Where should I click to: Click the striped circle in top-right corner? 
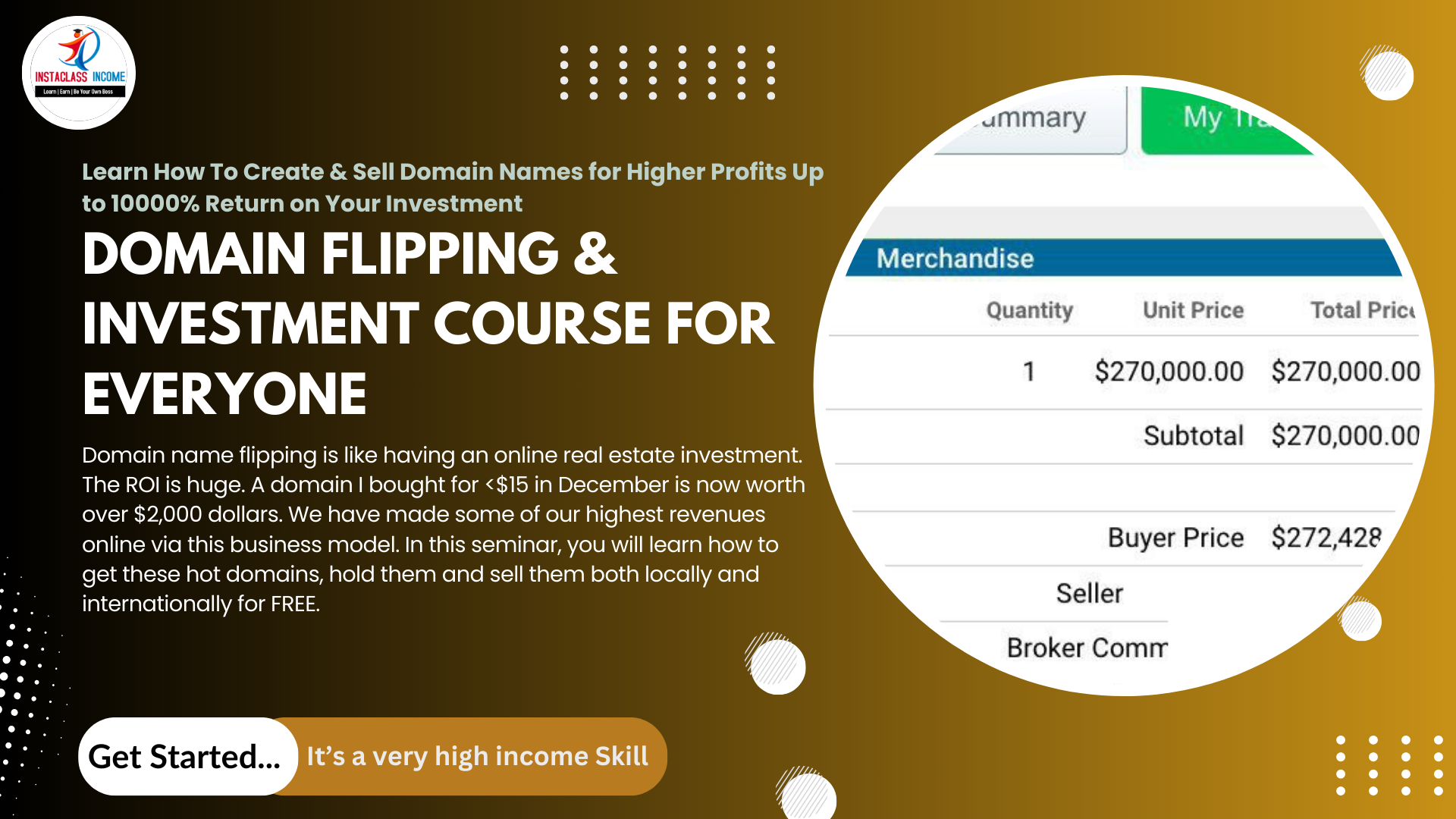pos(1388,74)
